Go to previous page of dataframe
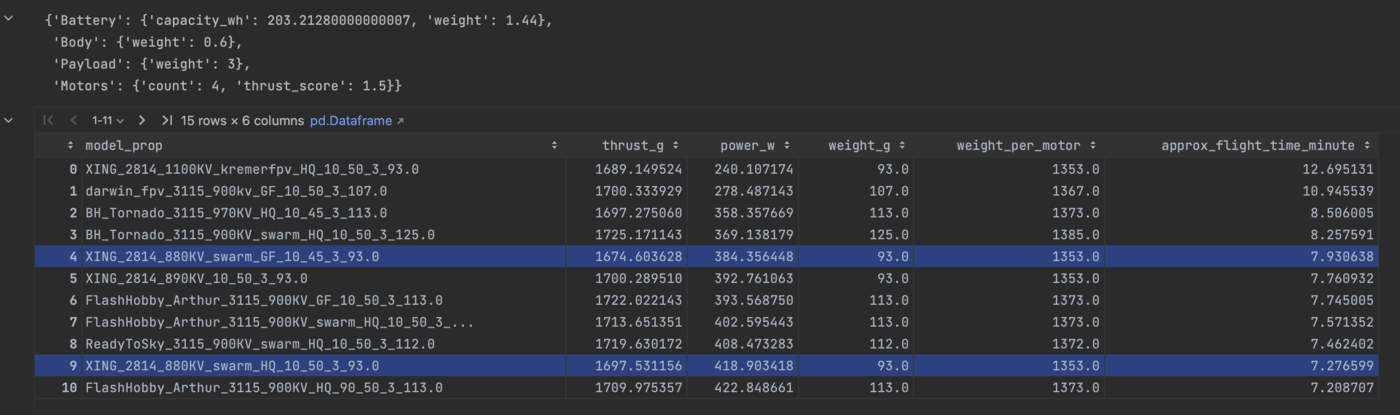 point(73,120)
